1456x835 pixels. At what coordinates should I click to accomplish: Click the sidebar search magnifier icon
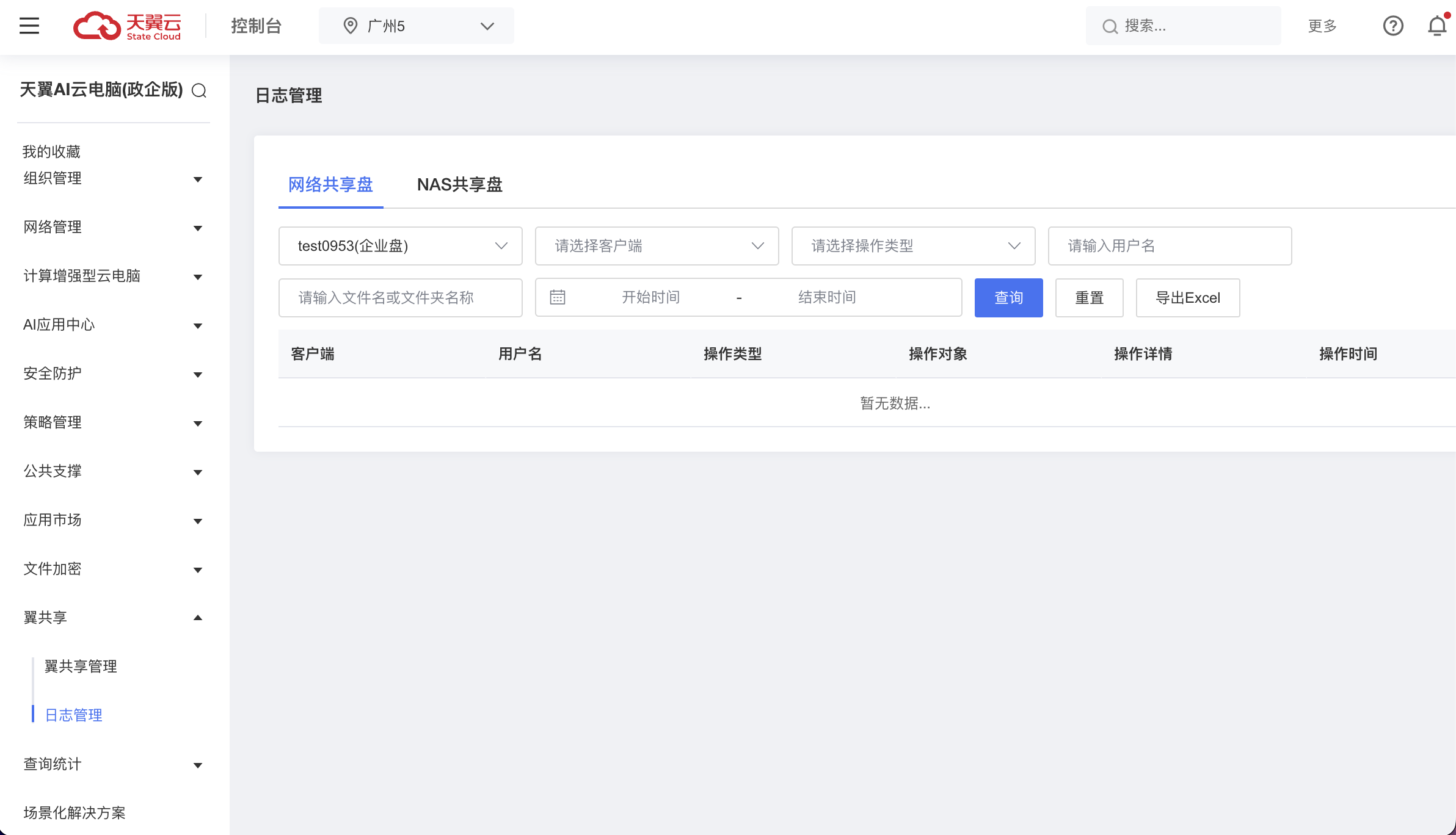[x=199, y=90]
